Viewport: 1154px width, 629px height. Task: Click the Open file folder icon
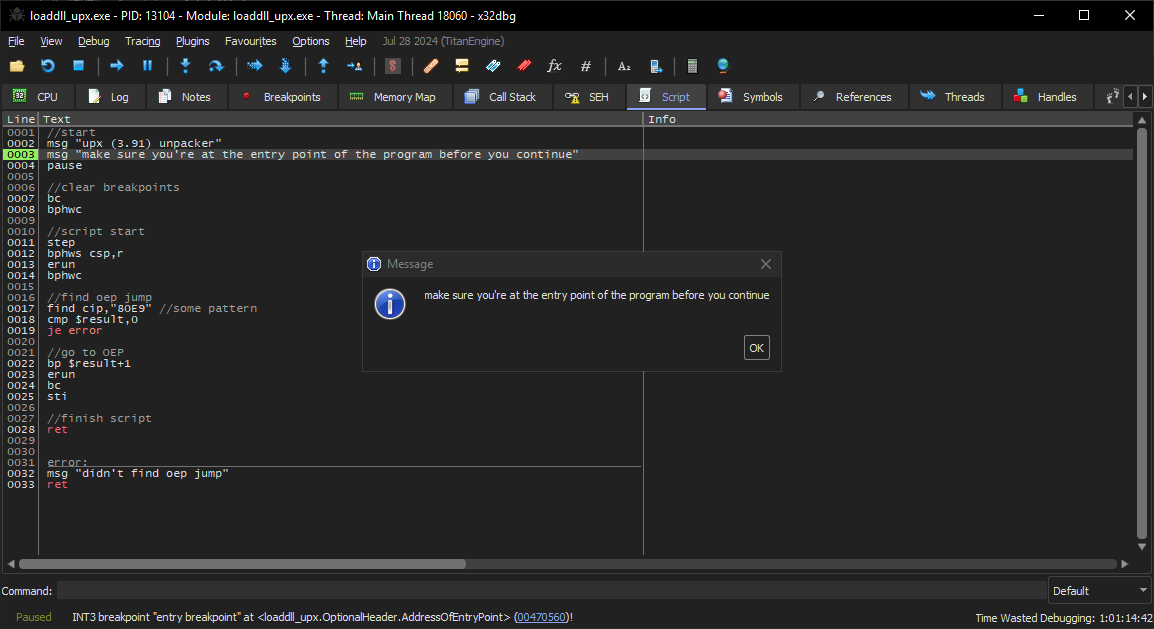click(17, 66)
